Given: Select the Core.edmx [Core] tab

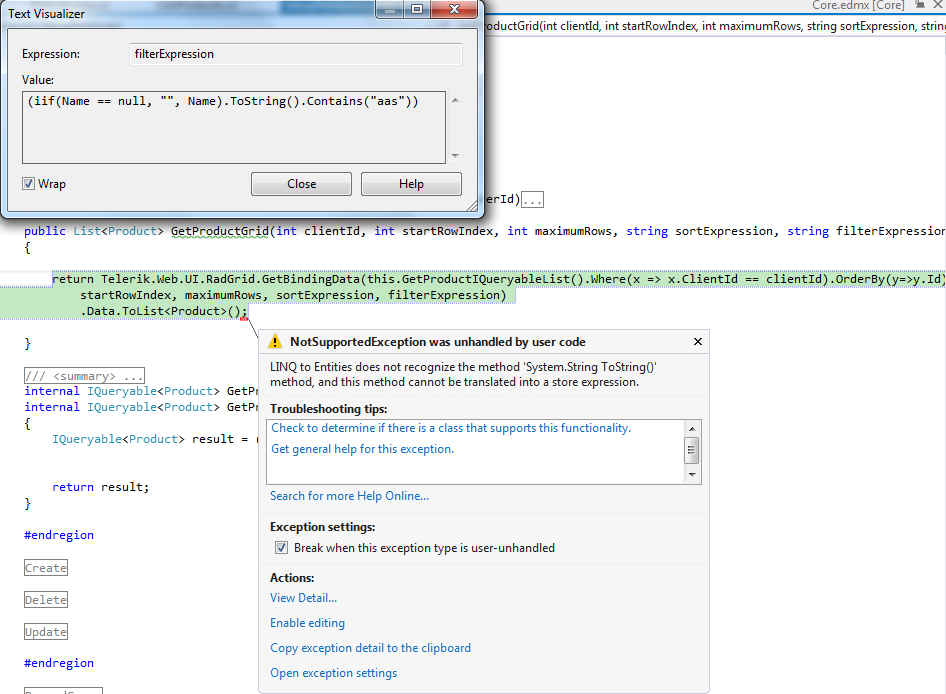Looking at the screenshot, I should pos(858,5).
